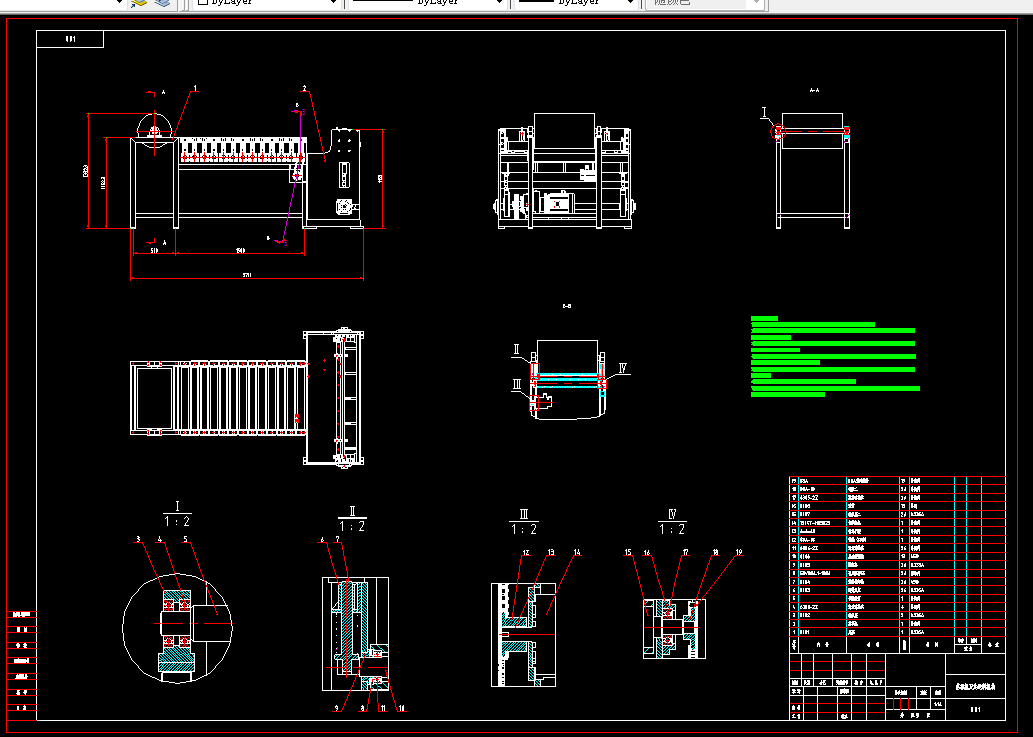Click callout III beside the B-B view
Image resolution: width=1033 pixels, height=737 pixels.
pos(517,385)
